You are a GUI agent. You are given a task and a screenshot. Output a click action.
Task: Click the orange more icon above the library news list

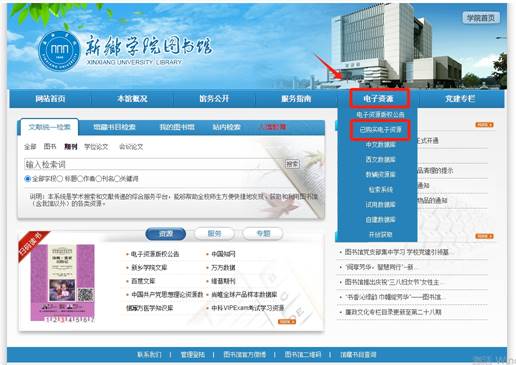(484, 236)
